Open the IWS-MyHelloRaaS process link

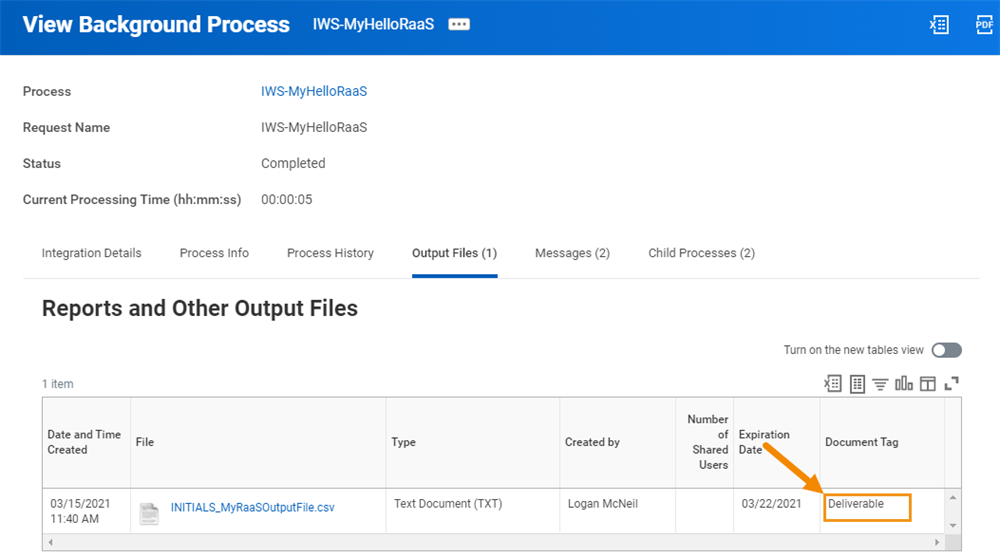314,91
